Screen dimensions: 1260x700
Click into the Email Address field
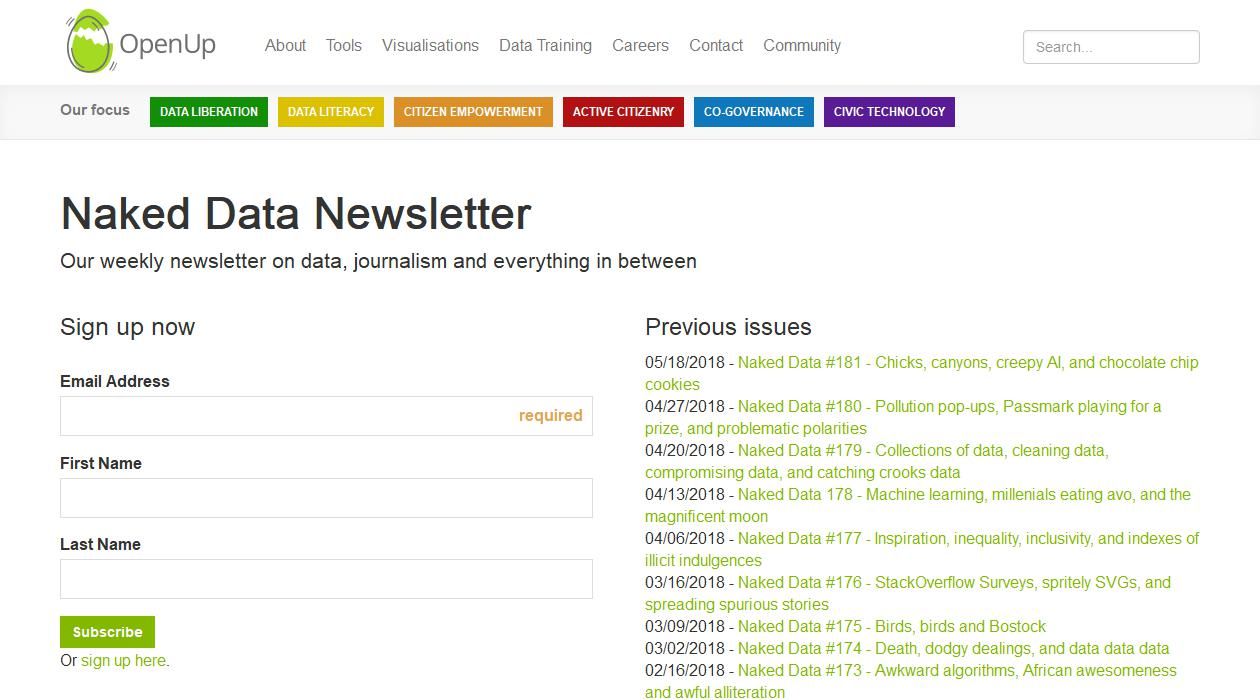[x=326, y=416]
